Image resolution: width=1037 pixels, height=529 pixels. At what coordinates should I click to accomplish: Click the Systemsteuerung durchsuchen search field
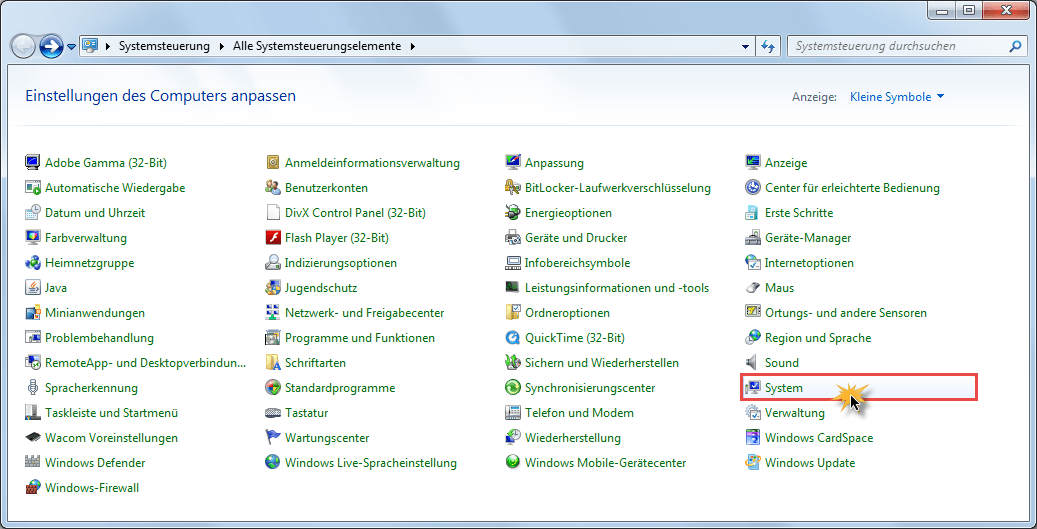(x=899, y=46)
